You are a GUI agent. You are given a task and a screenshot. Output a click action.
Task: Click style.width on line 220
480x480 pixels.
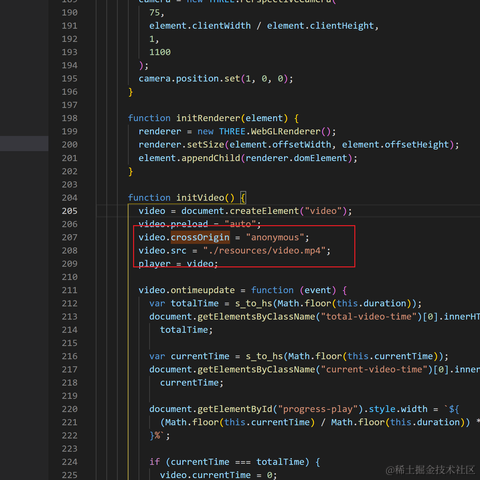point(398,409)
